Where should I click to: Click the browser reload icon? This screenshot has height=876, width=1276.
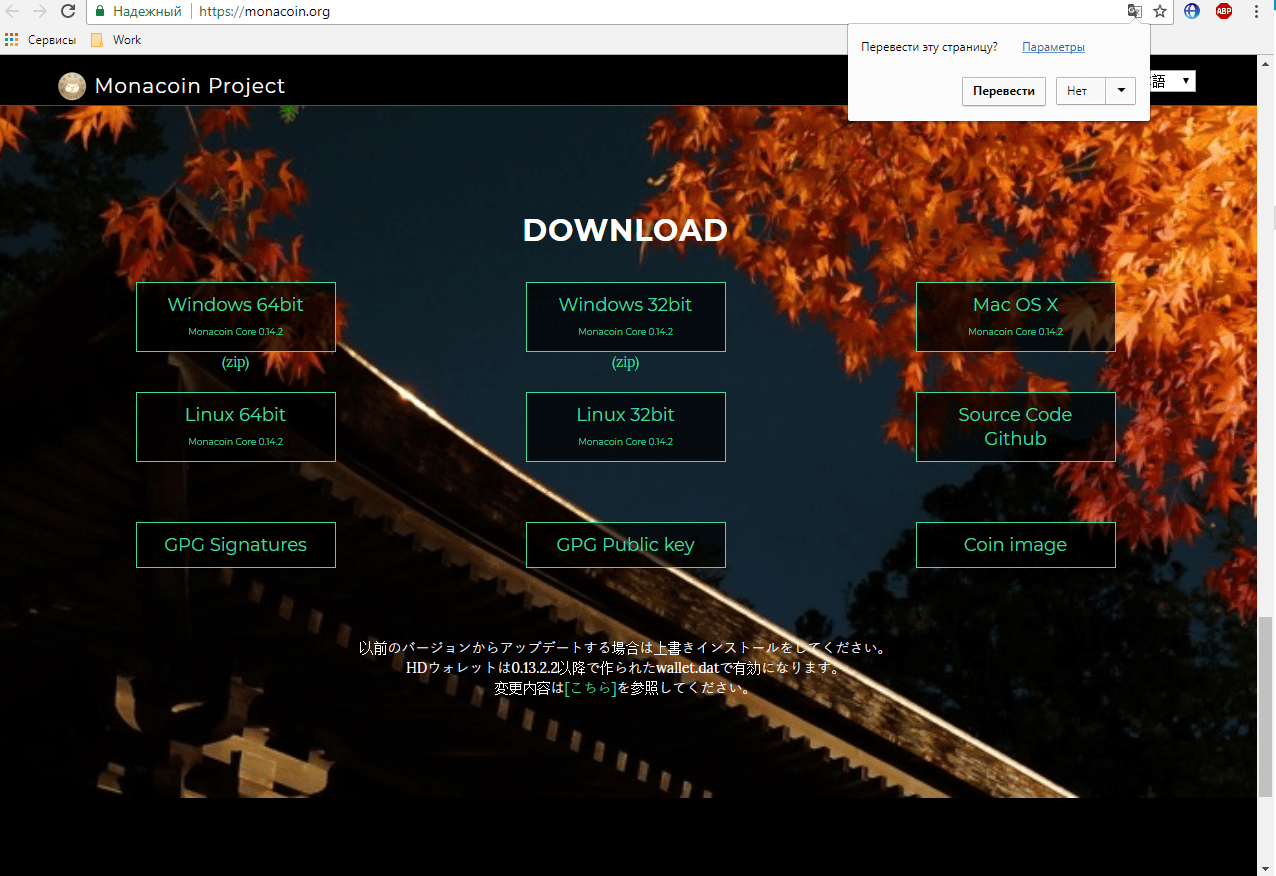[x=68, y=12]
